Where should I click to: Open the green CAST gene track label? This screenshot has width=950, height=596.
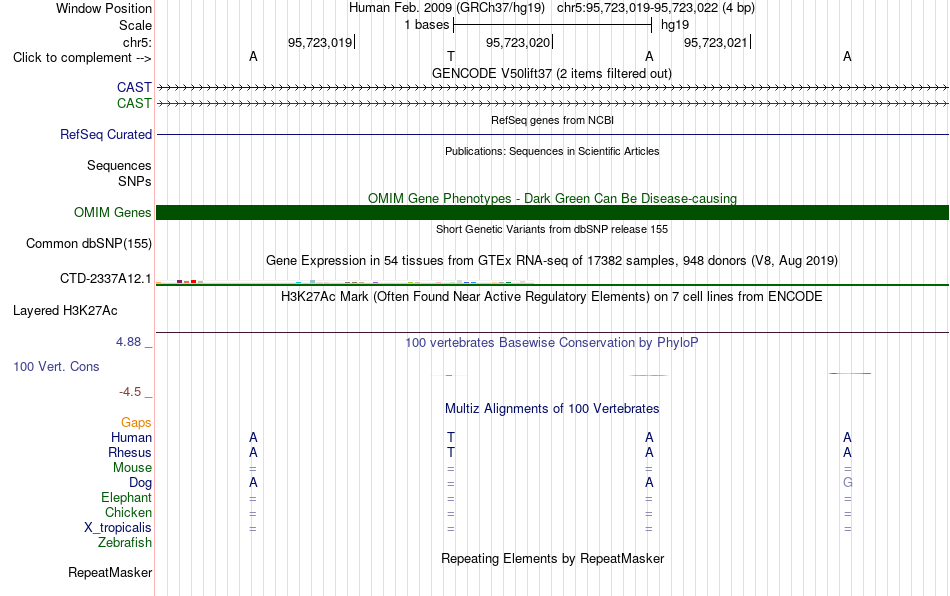click(134, 103)
